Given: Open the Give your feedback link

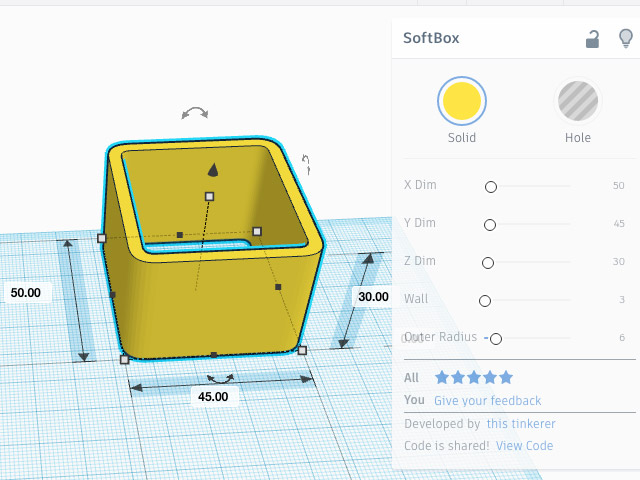Looking at the screenshot, I should (x=487, y=401).
